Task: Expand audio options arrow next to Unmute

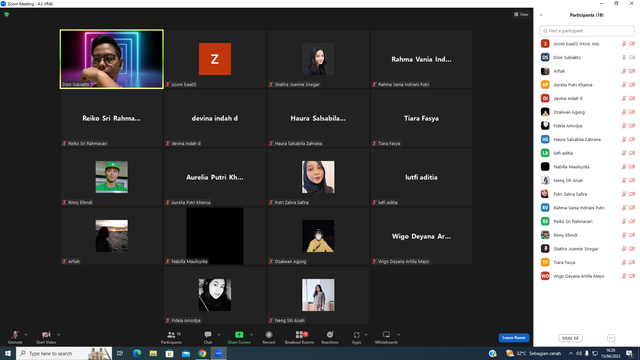Action: 26,335
